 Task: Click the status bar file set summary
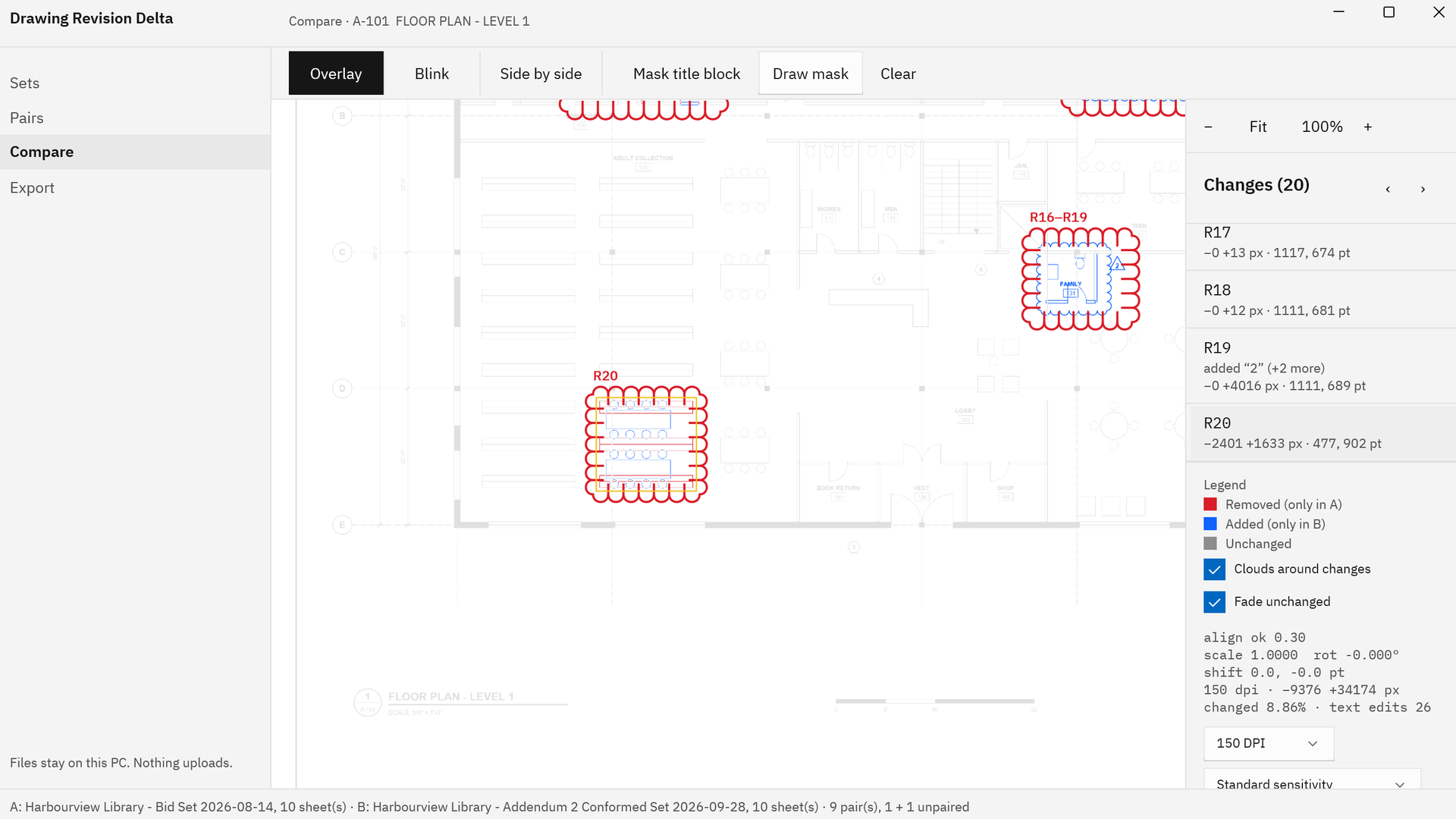pyautogui.click(x=489, y=807)
